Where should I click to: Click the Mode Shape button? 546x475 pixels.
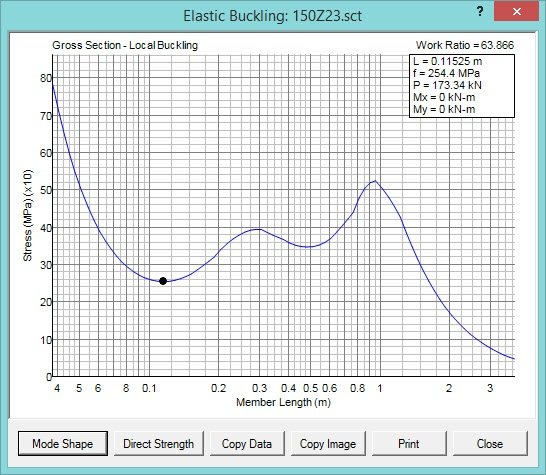tap(63, 443)
